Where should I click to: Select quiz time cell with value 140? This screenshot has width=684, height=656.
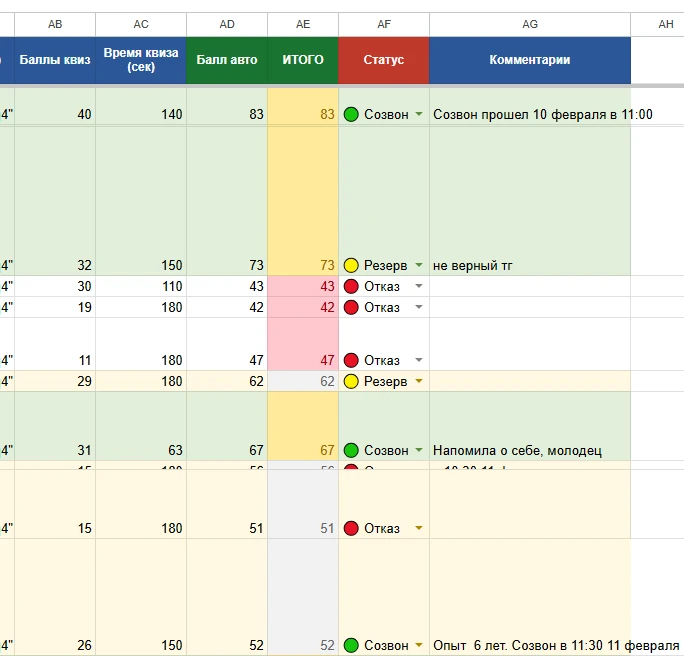(x=141, y=107)
